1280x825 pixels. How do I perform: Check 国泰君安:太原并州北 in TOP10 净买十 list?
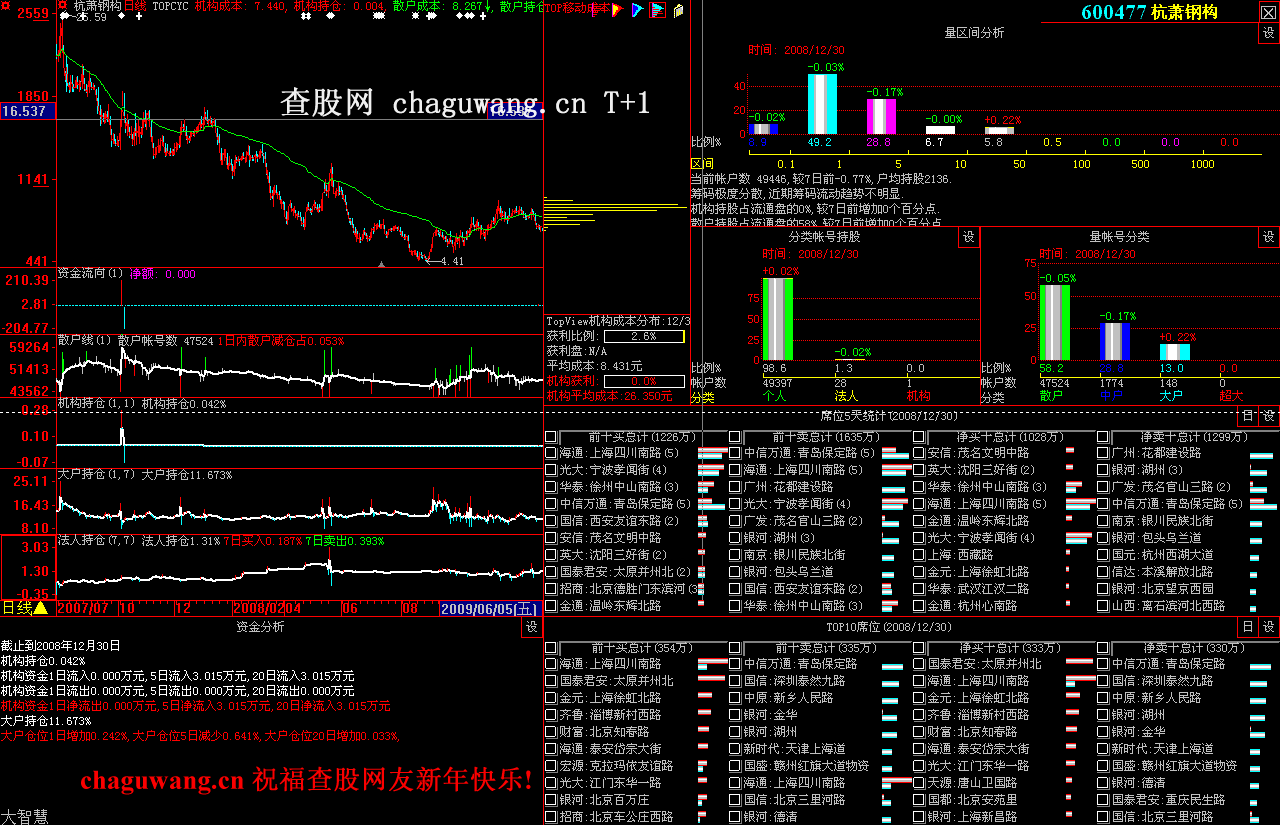point(919,664)
